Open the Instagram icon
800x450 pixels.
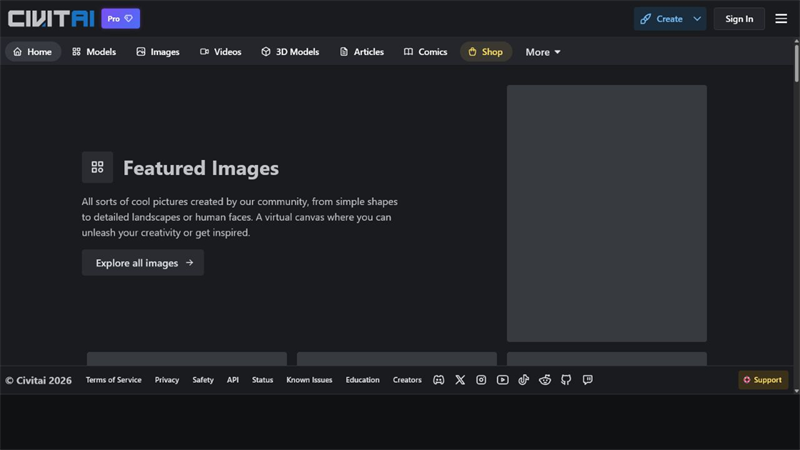point(481,380)
